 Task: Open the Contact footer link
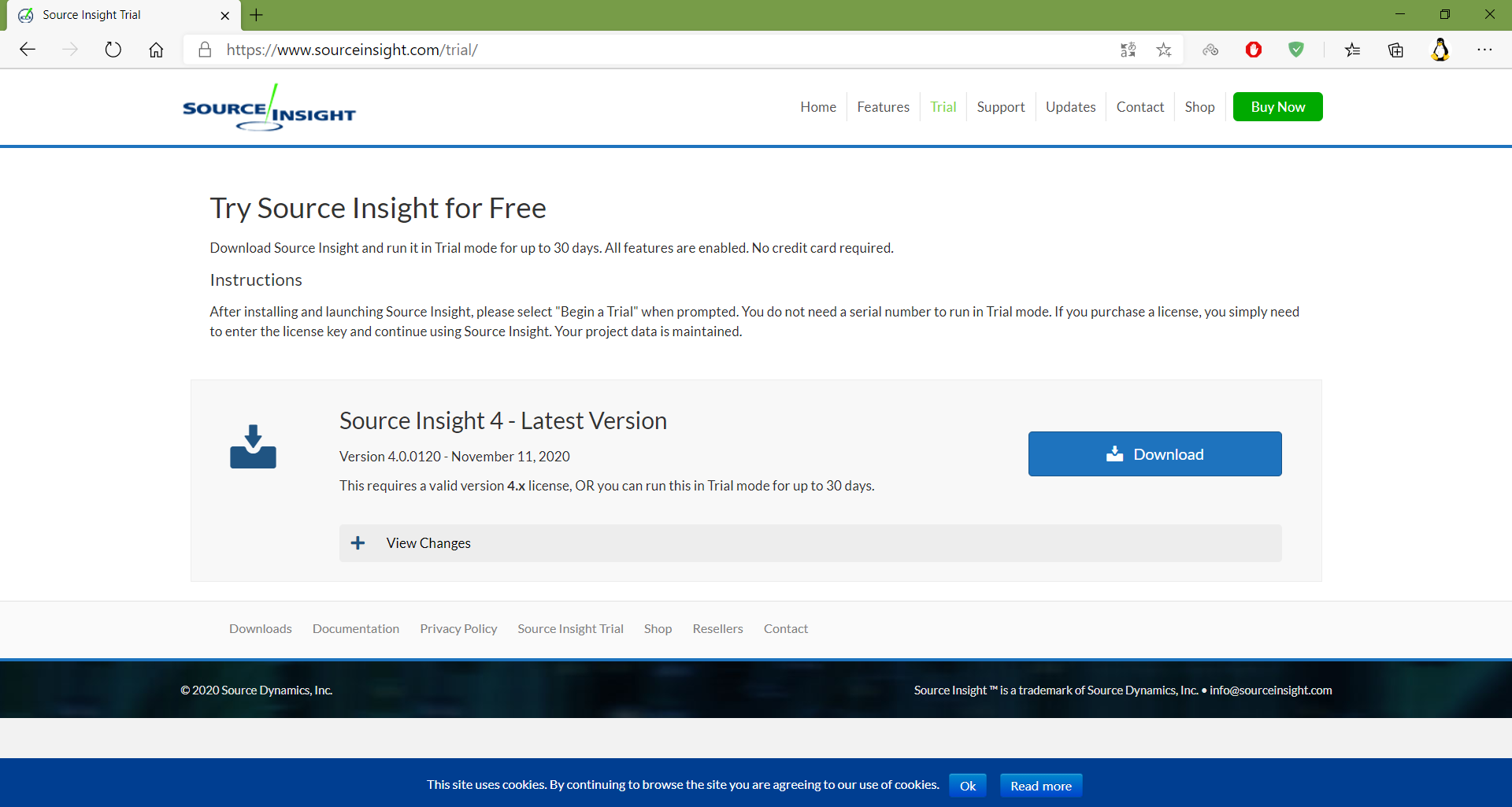point(786,628)
